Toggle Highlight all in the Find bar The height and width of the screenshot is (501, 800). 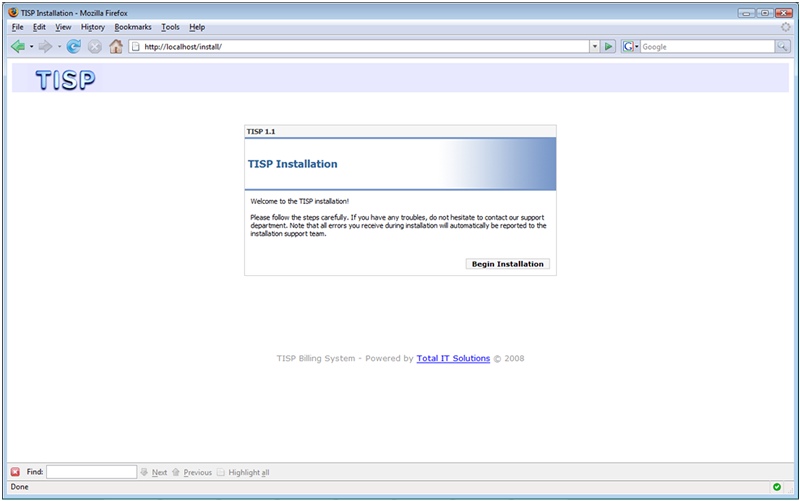(243, 472)
